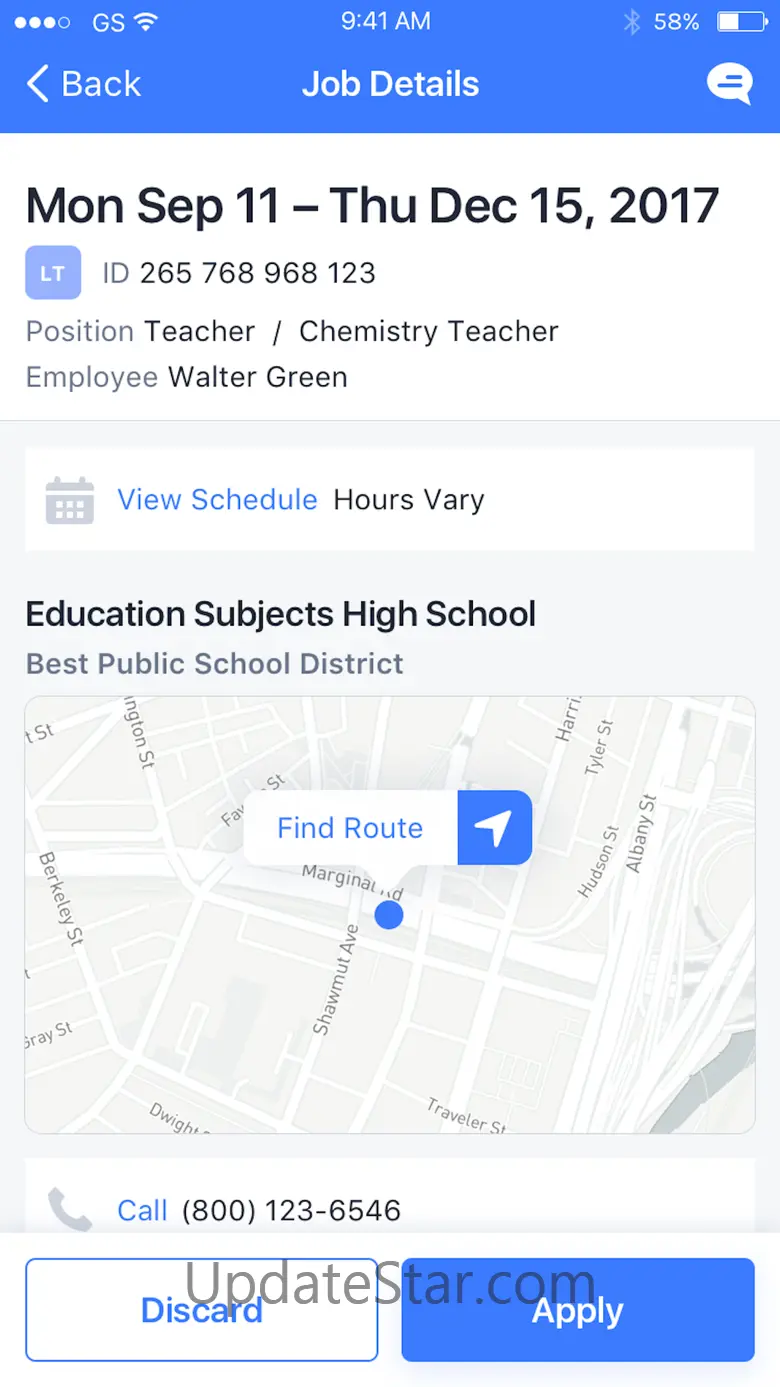Tap the Find Route label
This screenshot has width=780, height=1387.
point(350,828)
